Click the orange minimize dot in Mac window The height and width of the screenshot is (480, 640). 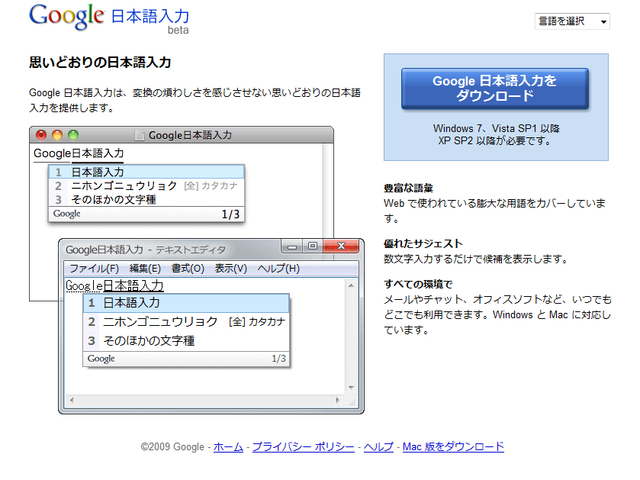click(57, 135)
